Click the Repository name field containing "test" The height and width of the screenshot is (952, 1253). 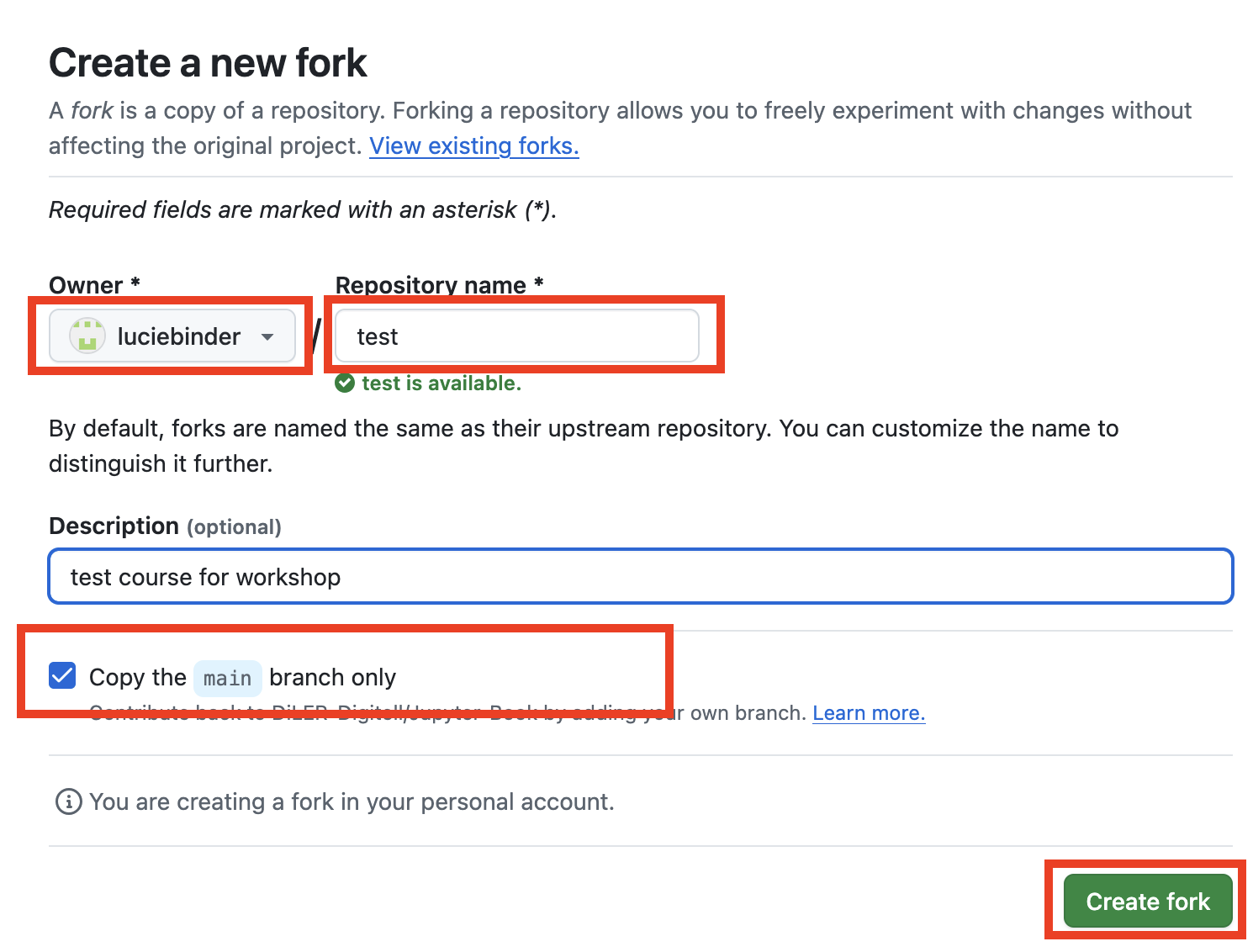tap(515, 336)
